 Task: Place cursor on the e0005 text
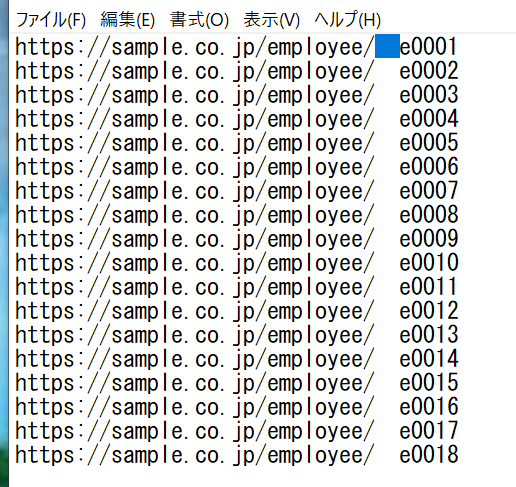pyautogui.click(x=429, y=143)
